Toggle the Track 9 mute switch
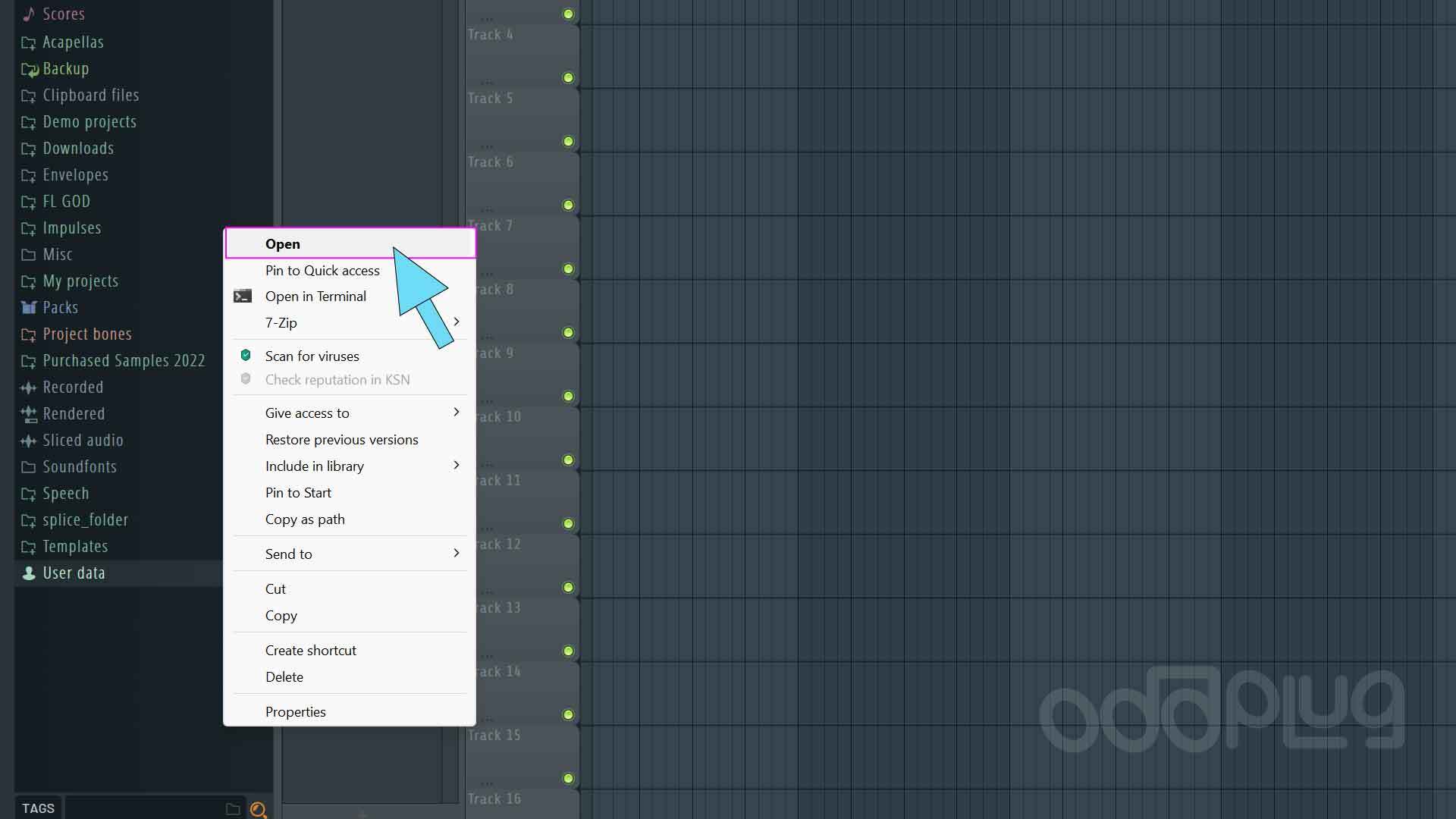 (x=568, y=397)
